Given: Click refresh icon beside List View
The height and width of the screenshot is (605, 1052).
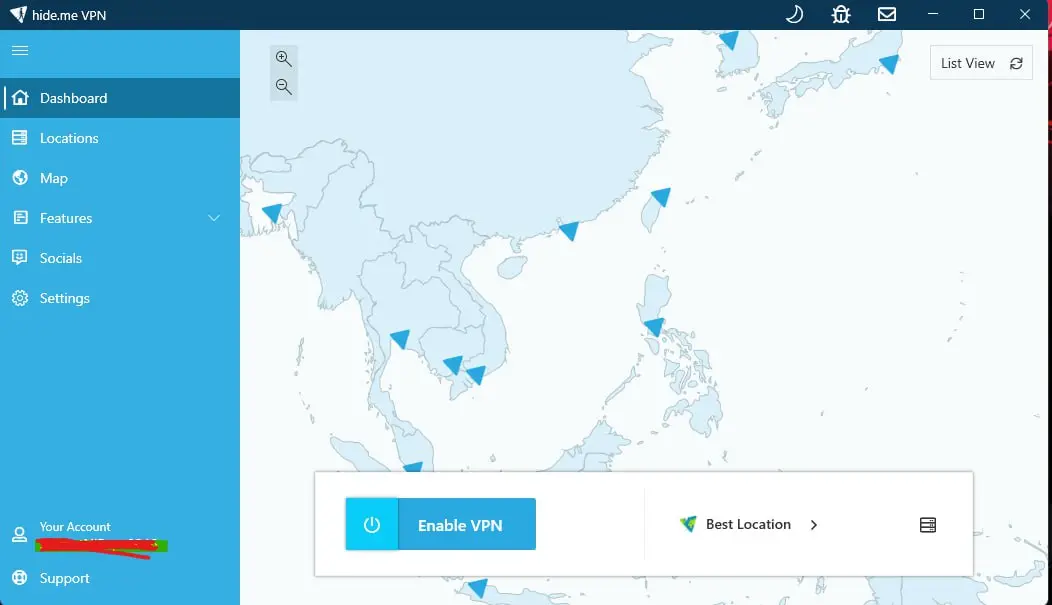Looking at the screenshot, I should [1016, 63].
